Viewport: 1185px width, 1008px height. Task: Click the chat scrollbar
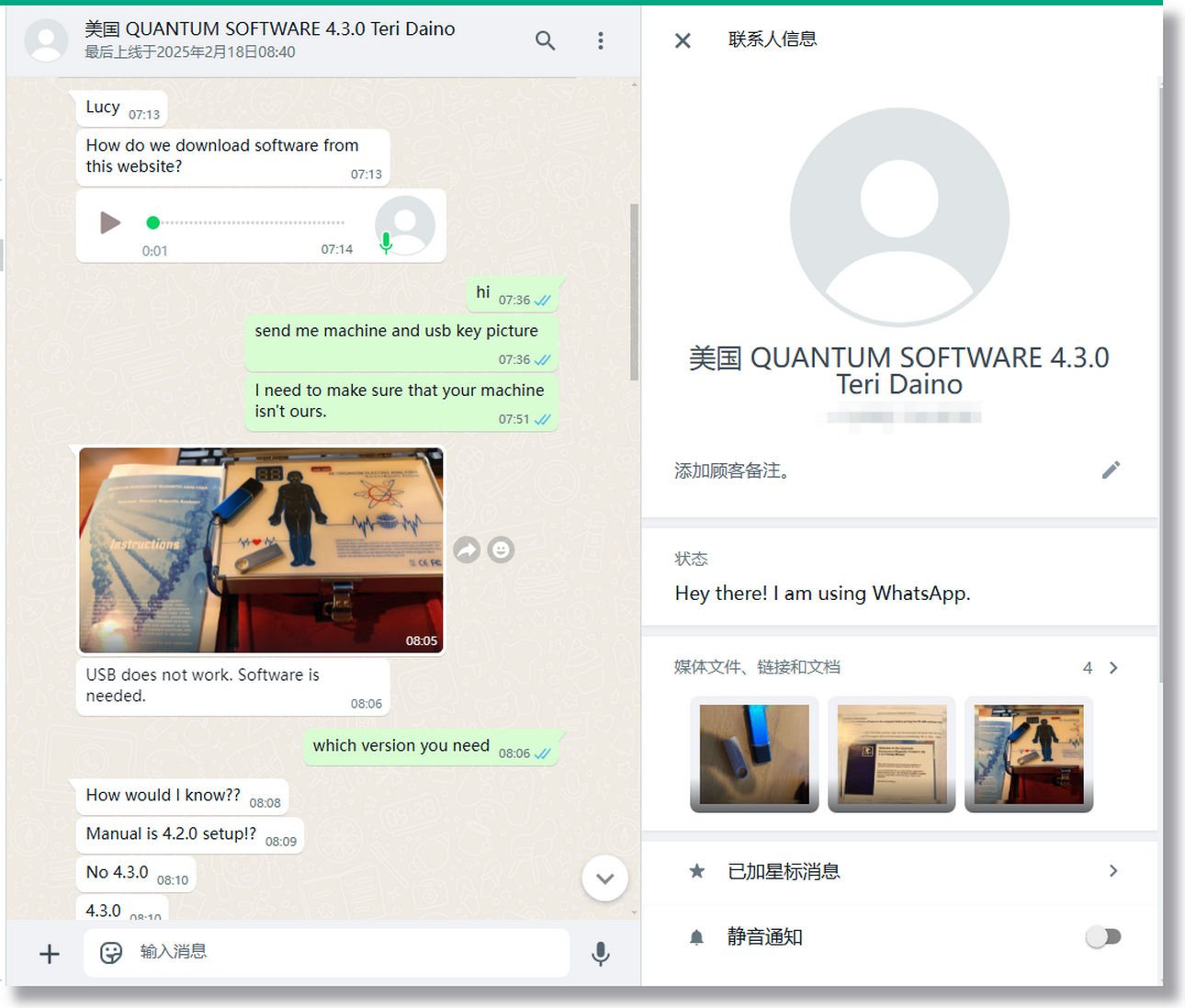click(x=634, y=292)
